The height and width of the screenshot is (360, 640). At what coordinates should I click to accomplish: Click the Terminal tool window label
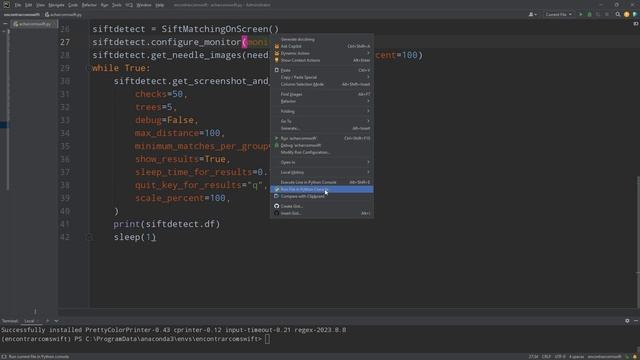pos(10,321)
